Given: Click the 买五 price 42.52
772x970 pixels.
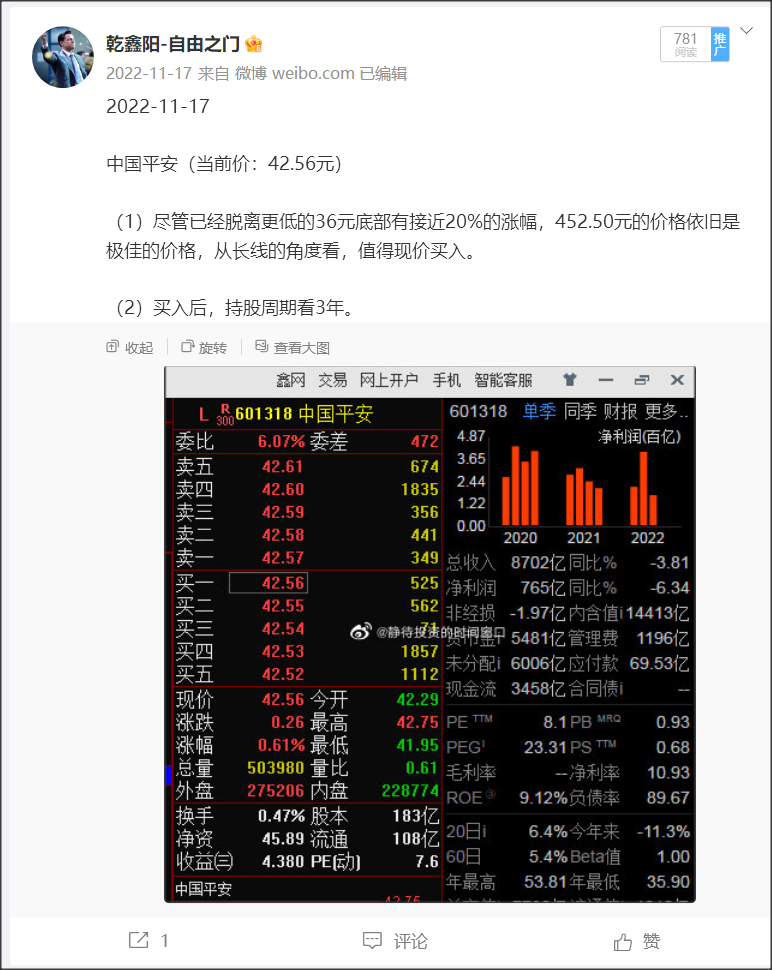Looking at the screenshot, I should coord(283,674).
